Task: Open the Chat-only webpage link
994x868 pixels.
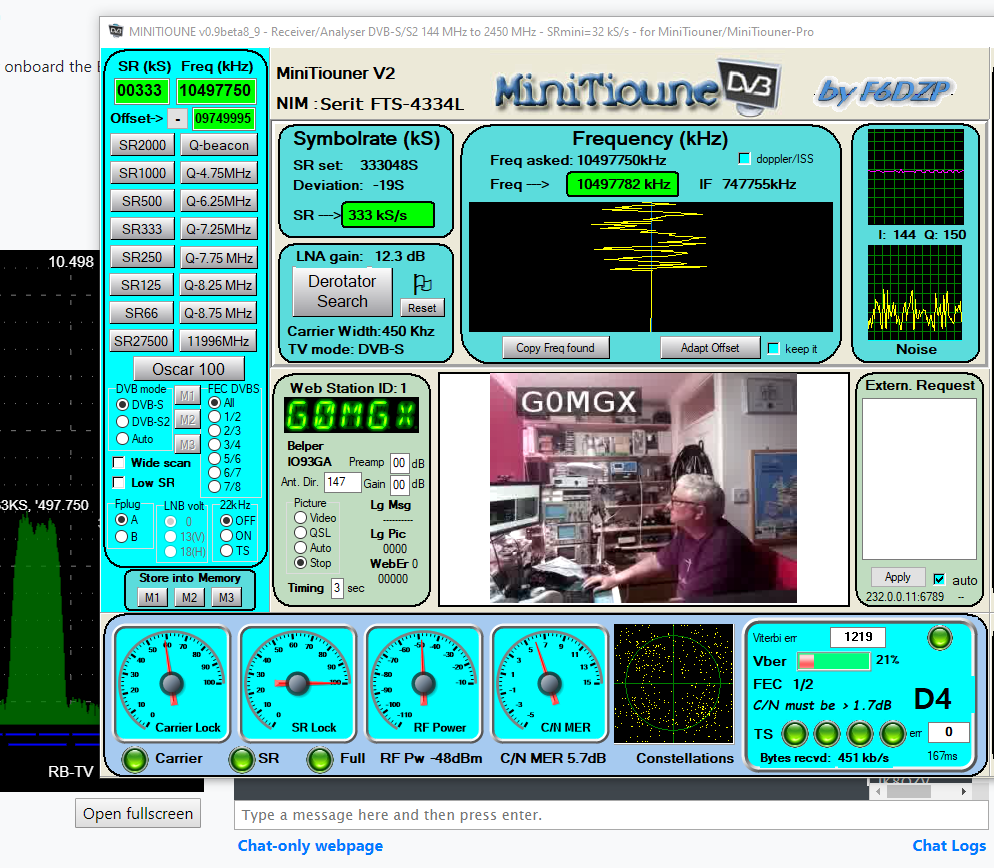Action: [310, 846]
